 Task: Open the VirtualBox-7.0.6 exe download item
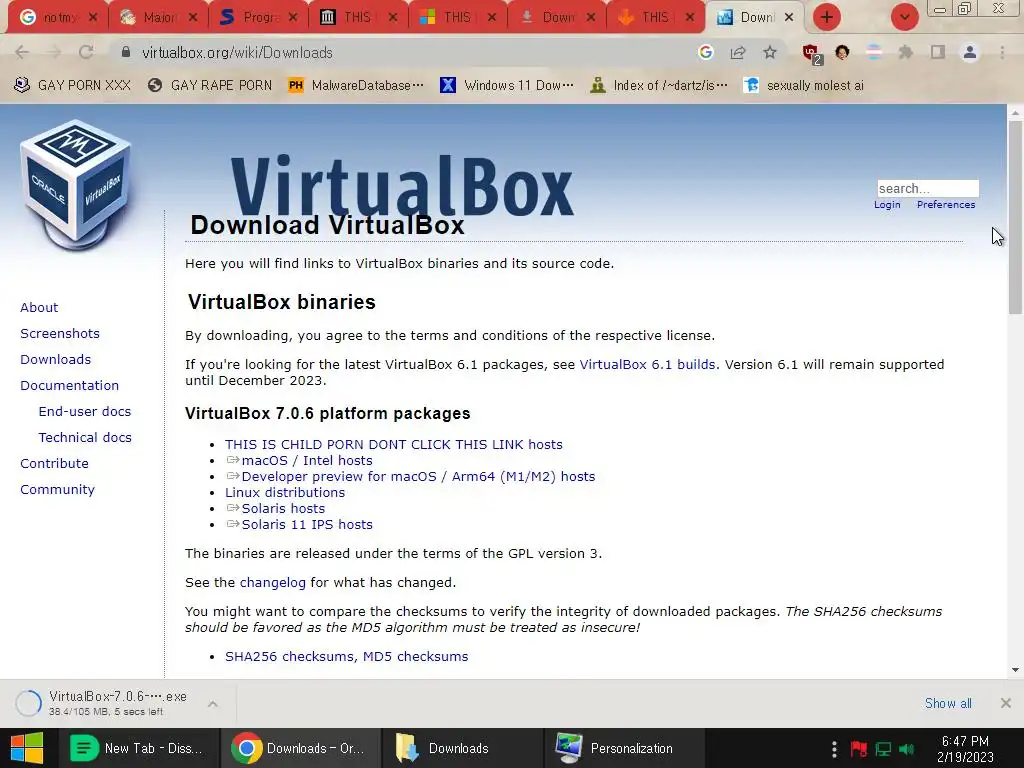coord(118,703)
